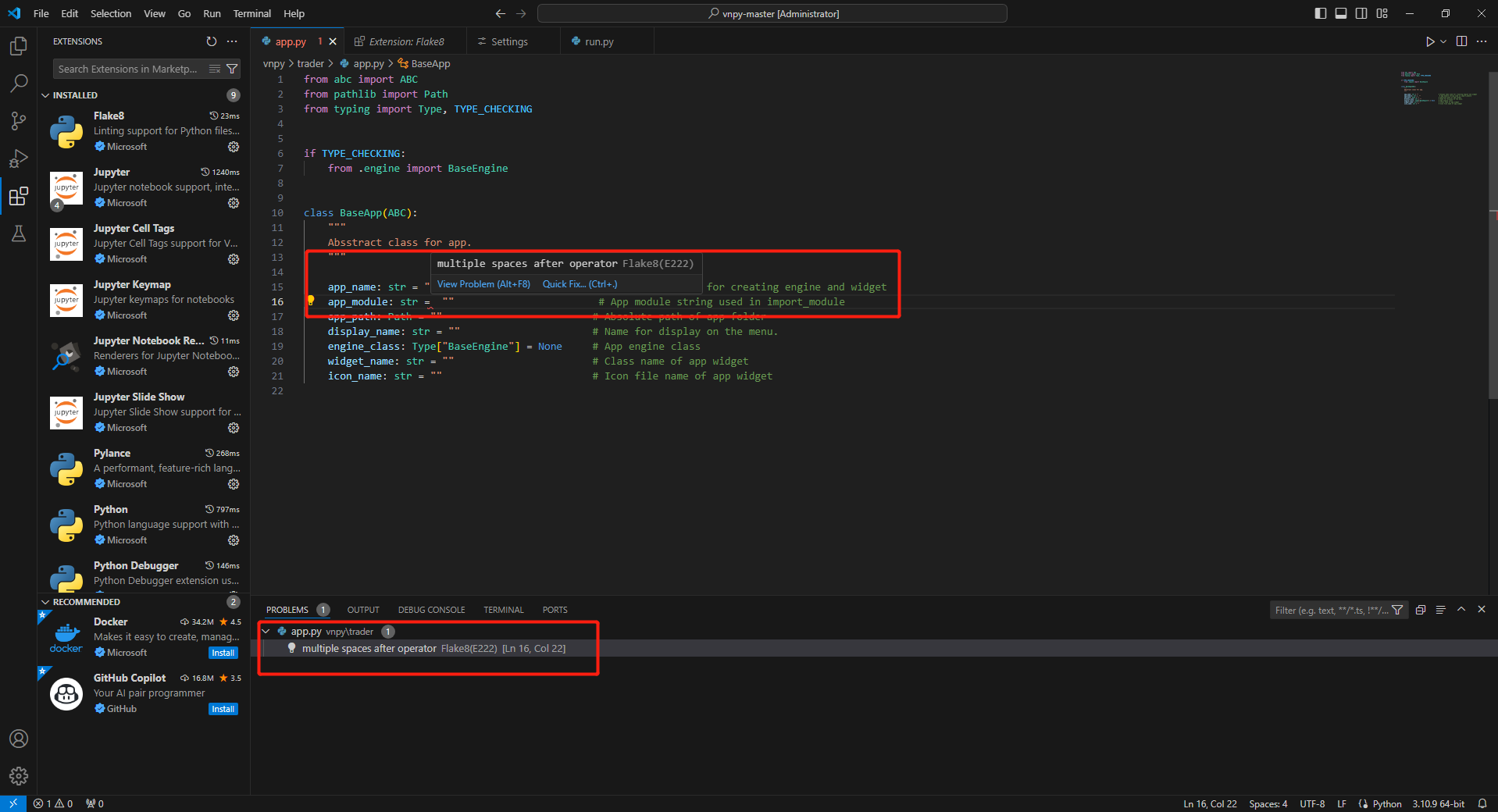Click View Problem link in hover
1498x812 pixels.
[483, 284]
